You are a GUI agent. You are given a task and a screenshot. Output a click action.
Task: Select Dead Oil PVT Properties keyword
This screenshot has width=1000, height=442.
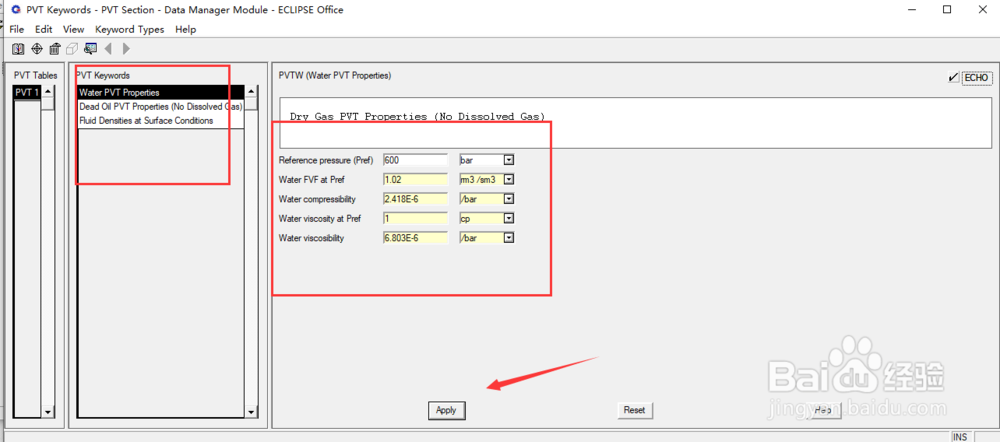(x=161, y=107)
